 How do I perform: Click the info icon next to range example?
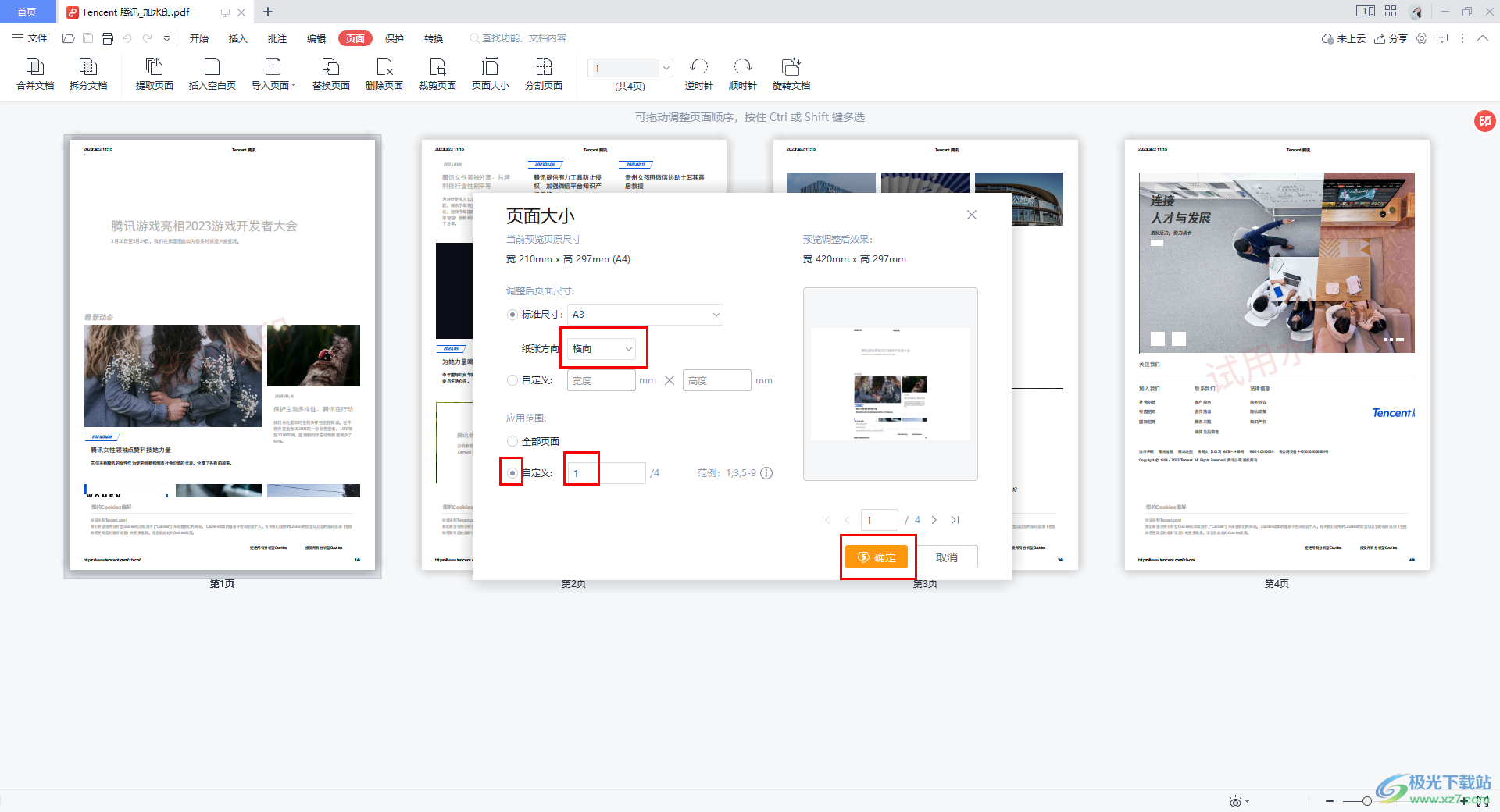click(766, 473)
